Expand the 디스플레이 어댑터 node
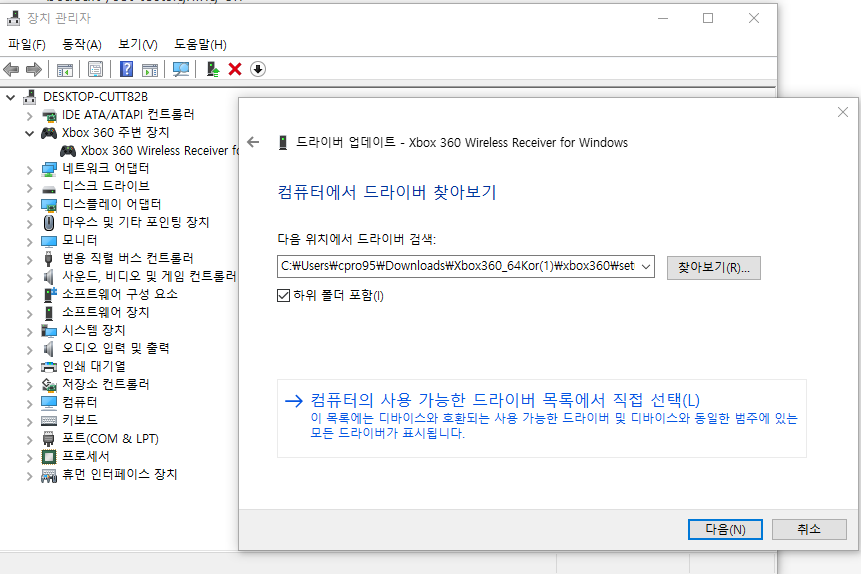 30,205
